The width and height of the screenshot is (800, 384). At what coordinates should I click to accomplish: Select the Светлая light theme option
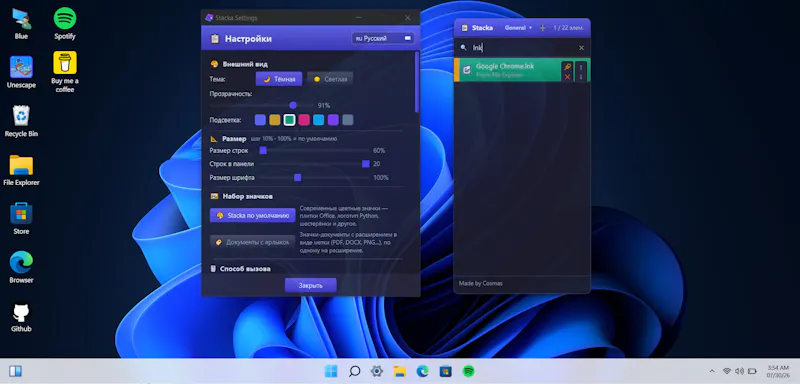click(x=330, y=79)
